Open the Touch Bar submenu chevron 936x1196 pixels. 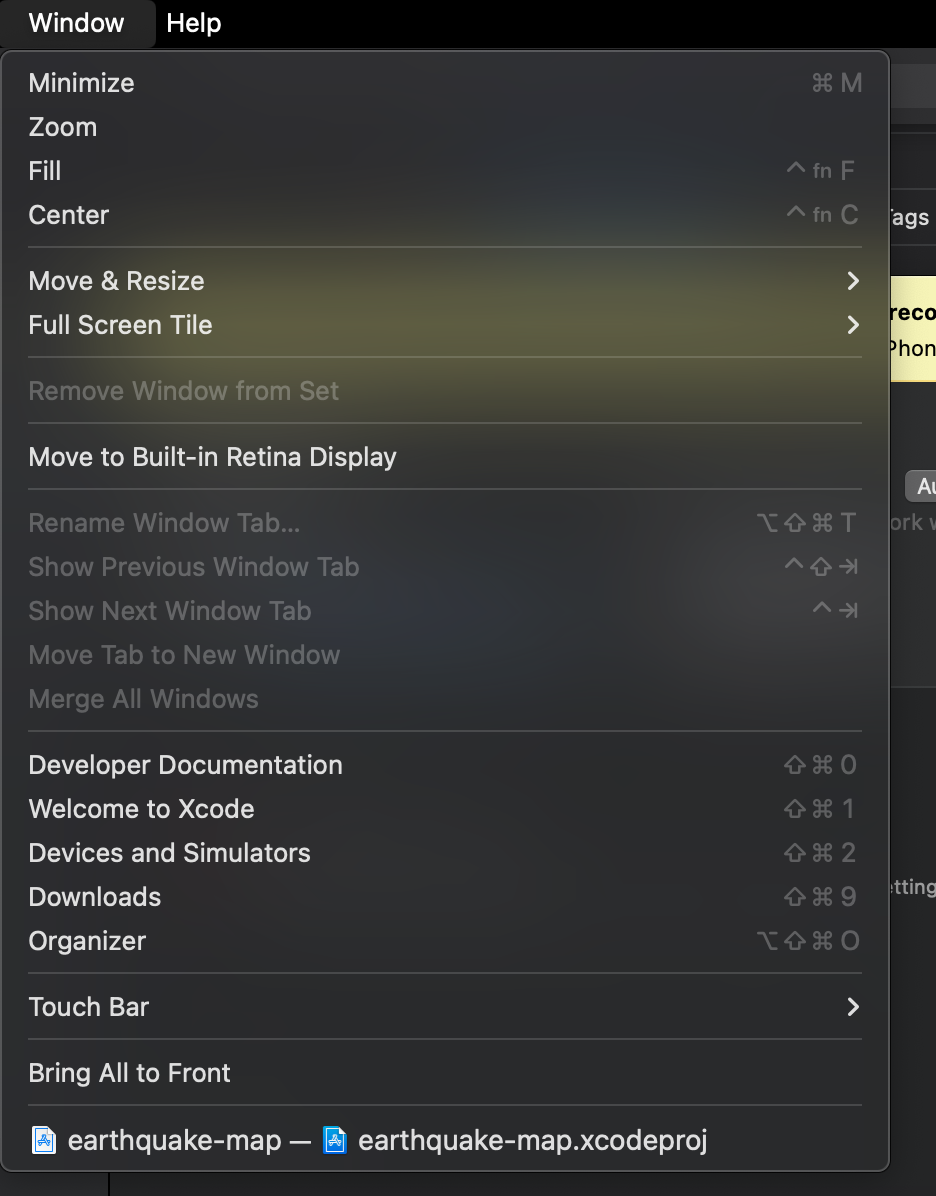point(853,1007)
